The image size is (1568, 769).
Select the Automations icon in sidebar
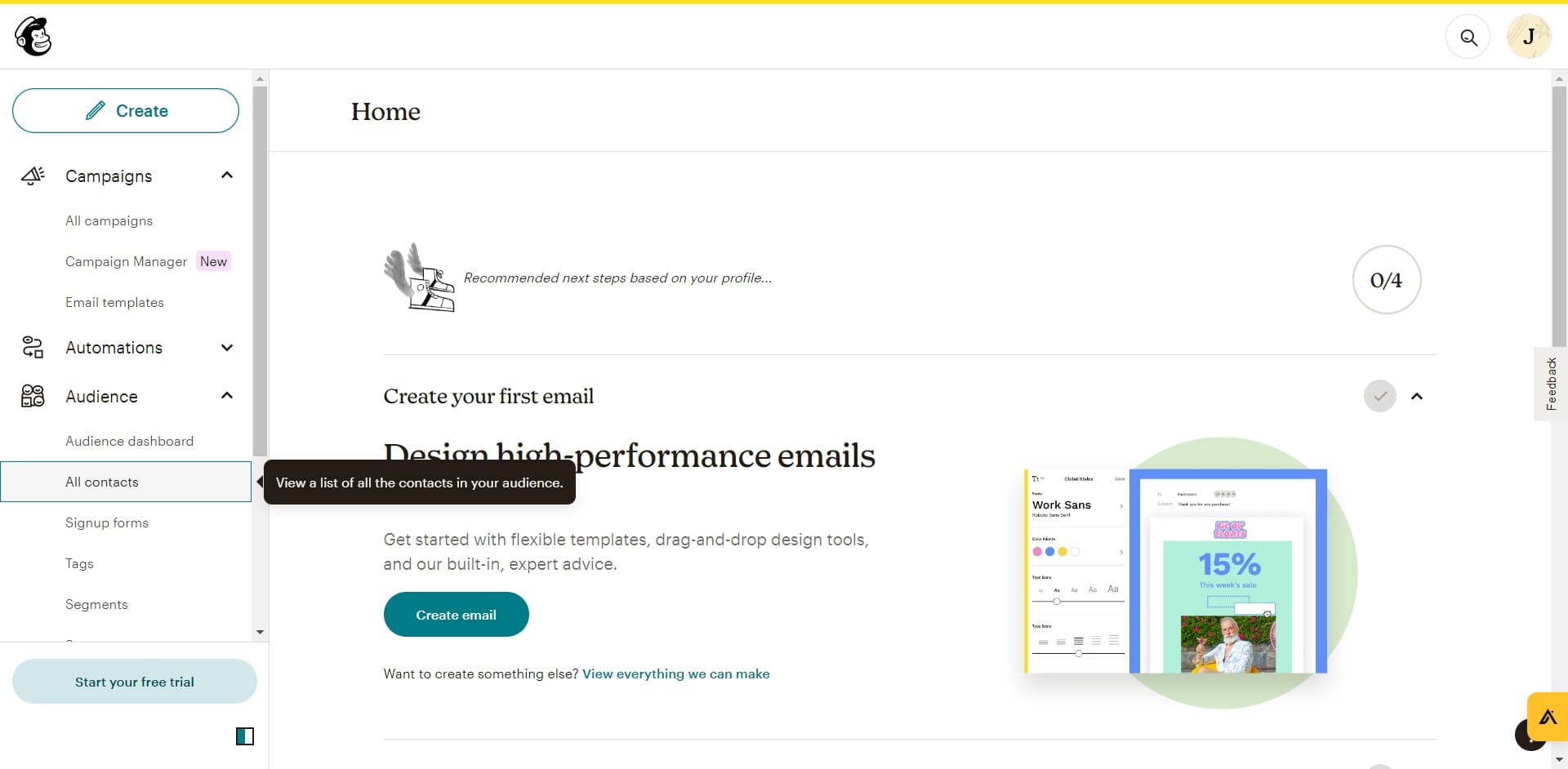32,347
